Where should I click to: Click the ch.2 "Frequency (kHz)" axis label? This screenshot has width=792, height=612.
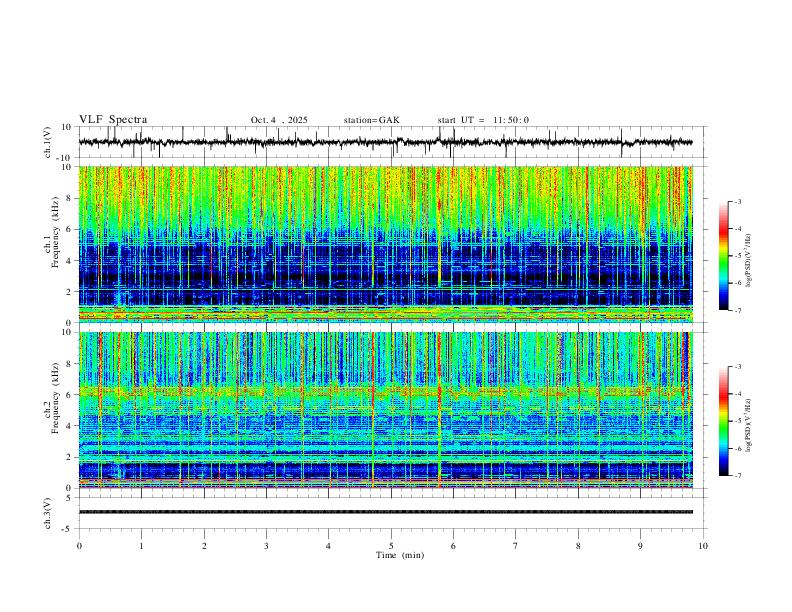55,397
